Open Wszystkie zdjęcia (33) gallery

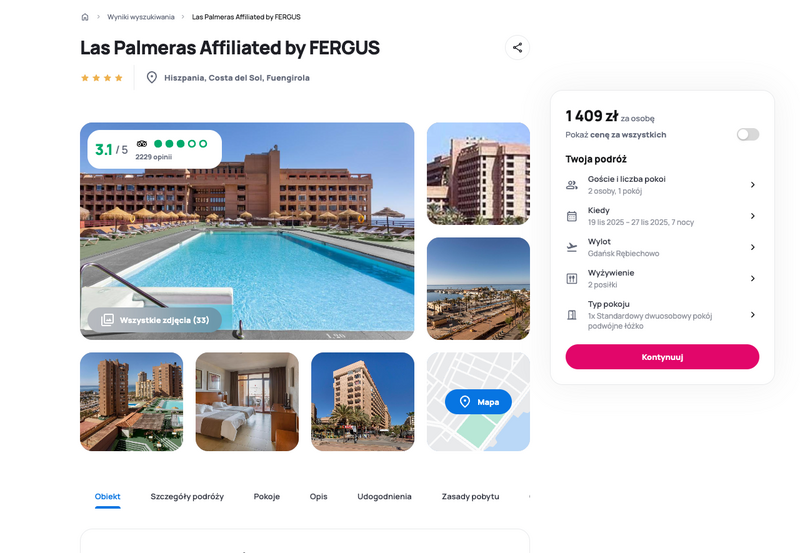155,320
